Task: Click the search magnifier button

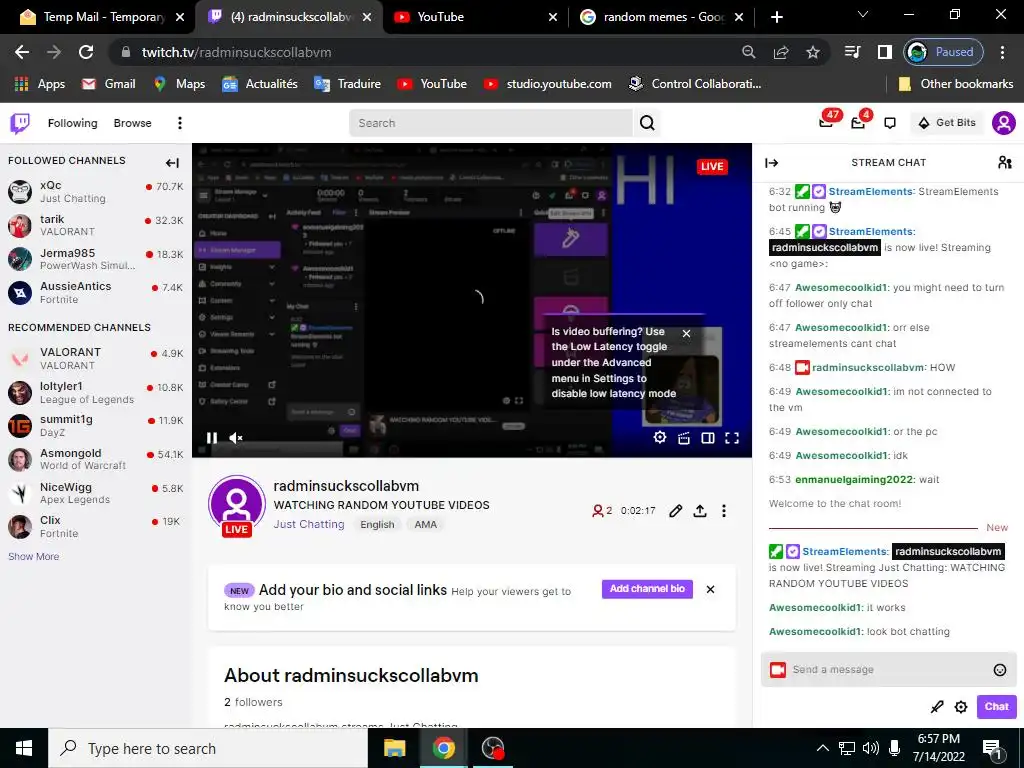Action: (x=647, y=123)
